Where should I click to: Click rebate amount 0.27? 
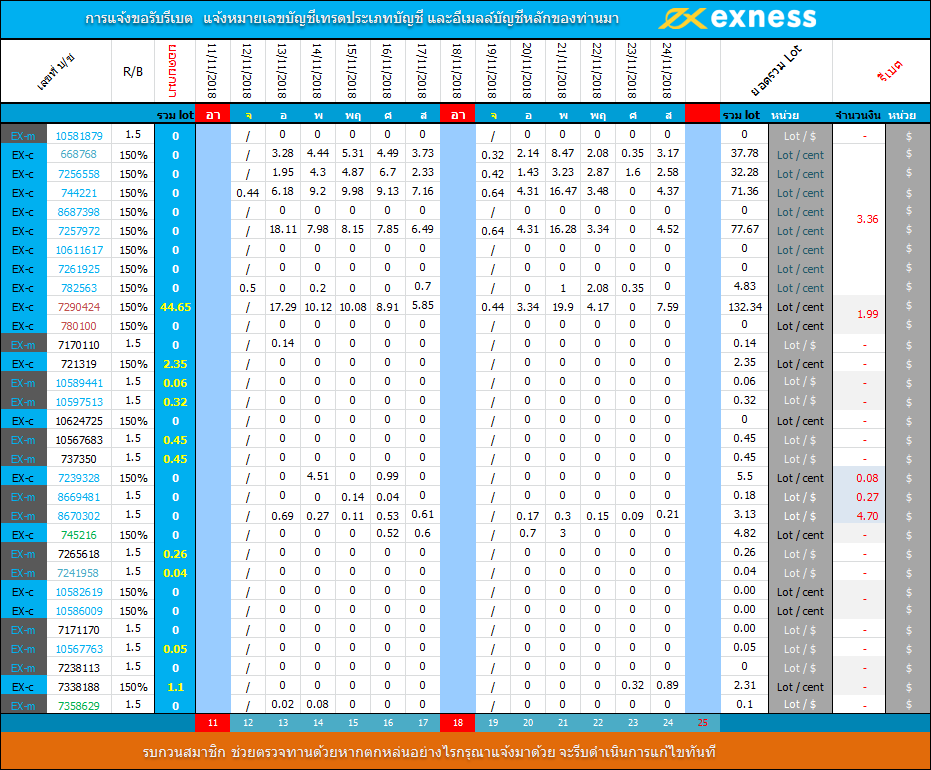point(867,497)
